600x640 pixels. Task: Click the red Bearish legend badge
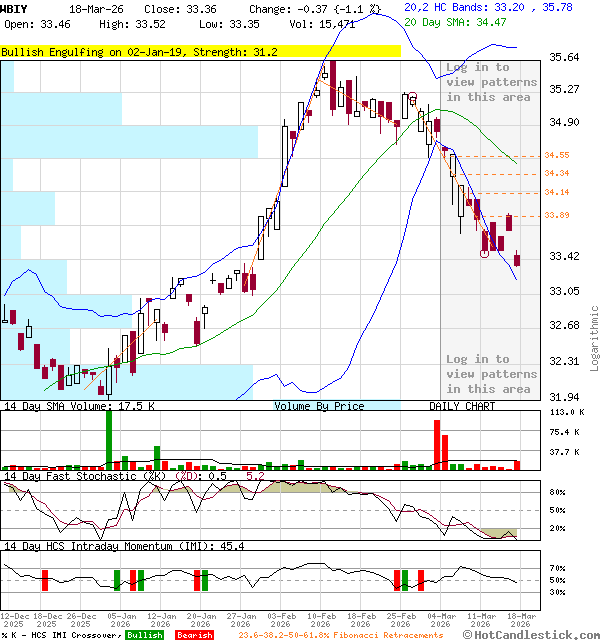(x=194, y=635)
